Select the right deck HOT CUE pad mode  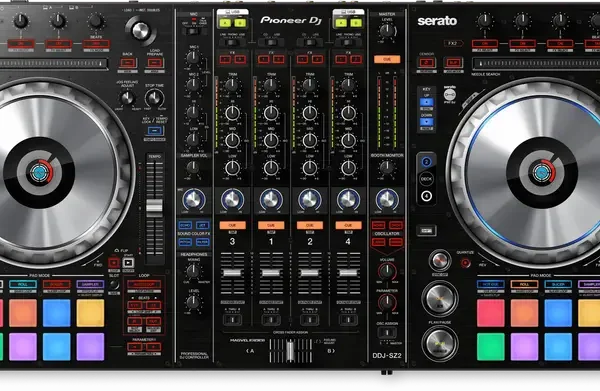click(x=490, y=284)
